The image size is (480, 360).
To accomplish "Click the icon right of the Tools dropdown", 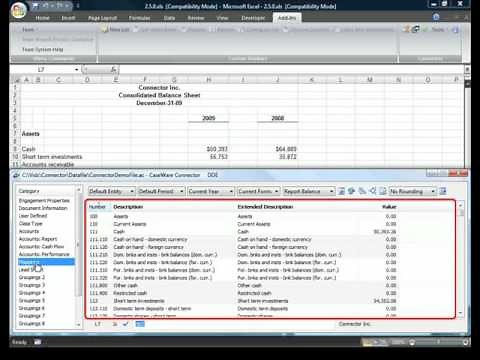I will click(x=455, y=30).
